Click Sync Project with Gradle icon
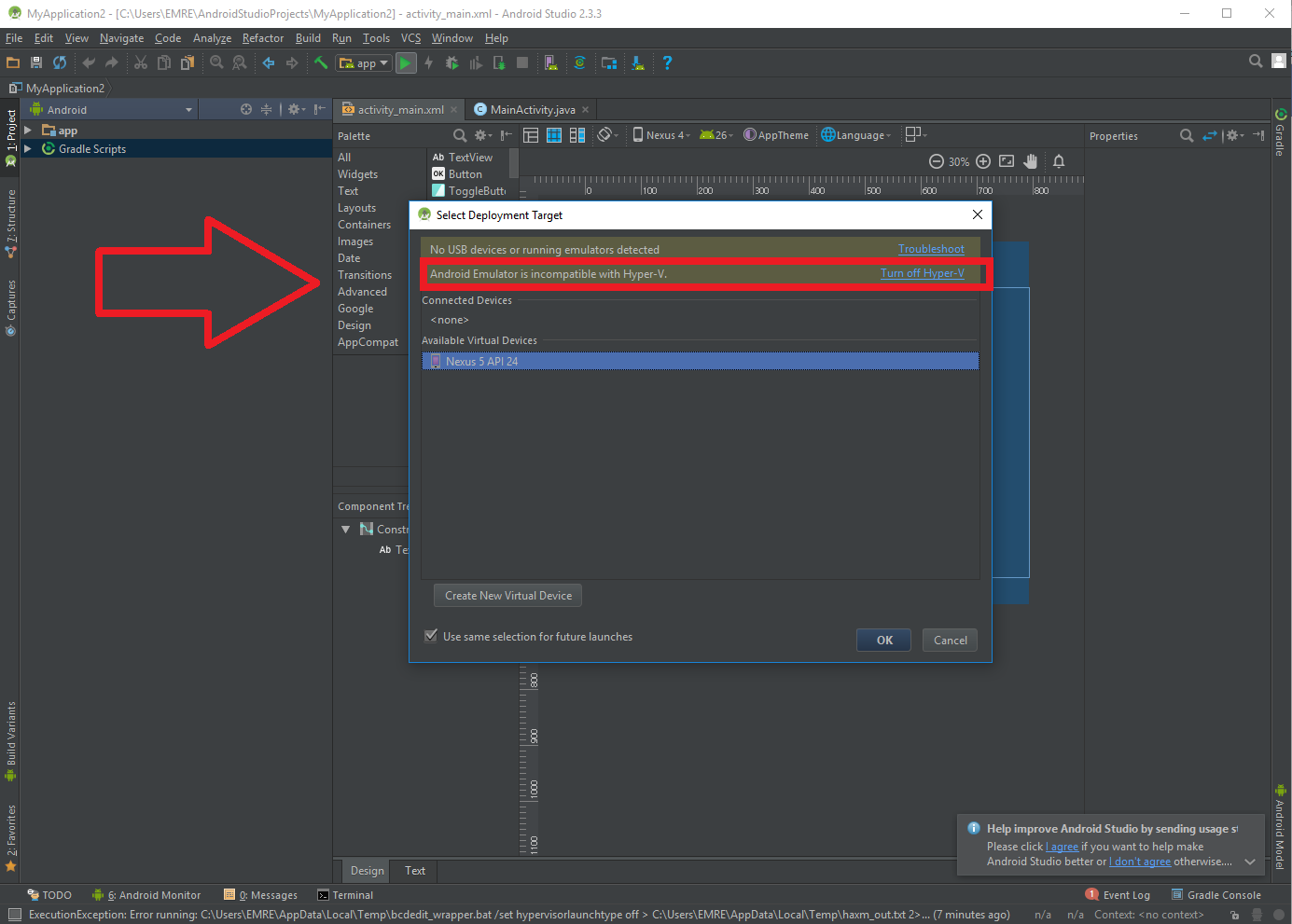Viewport: 1292px width, 924px height. click(579, 62)
